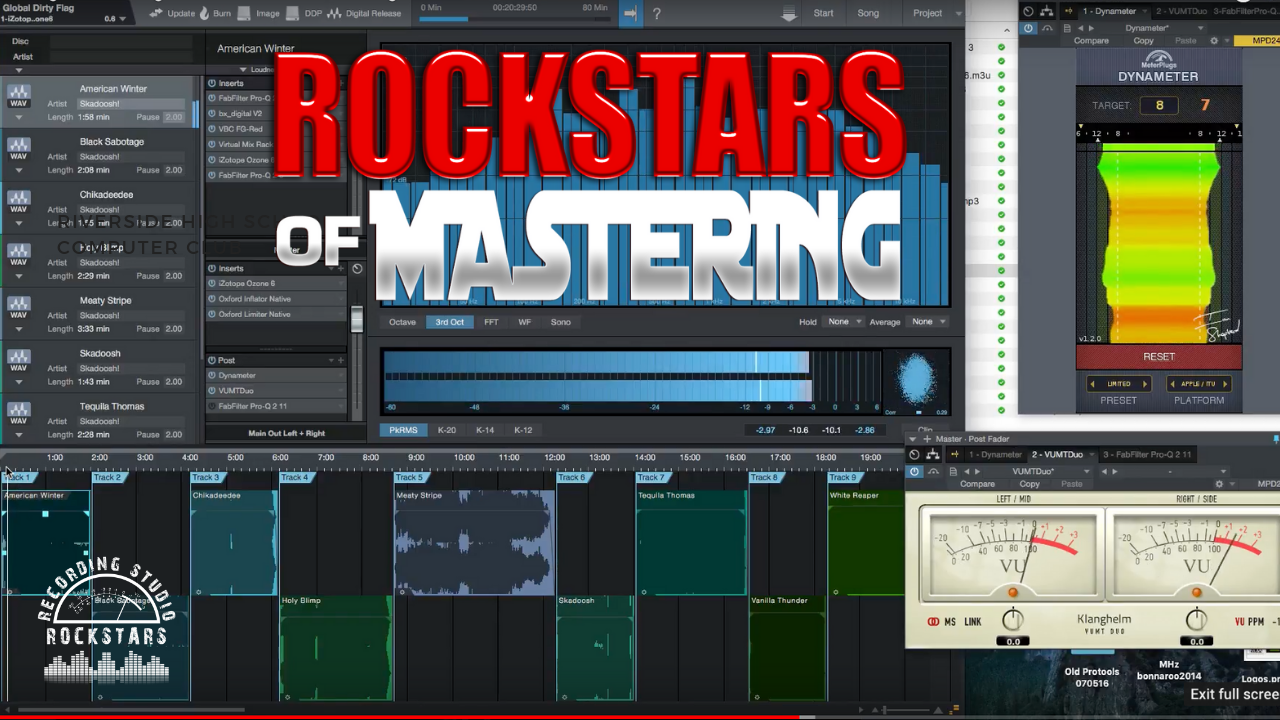Turn the left VUMT Duo trim knob
Screen dimensions: 1280x720
[1013, 620]
